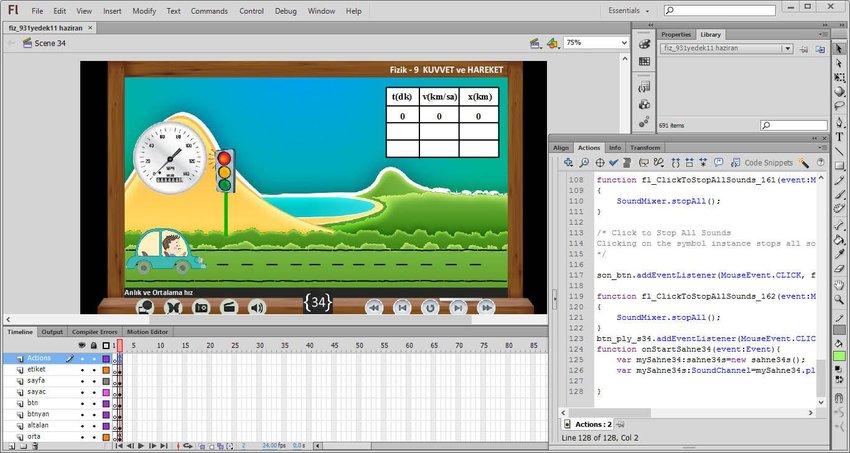
Task: Select the Actions layer row
Action: click(56, 358)
